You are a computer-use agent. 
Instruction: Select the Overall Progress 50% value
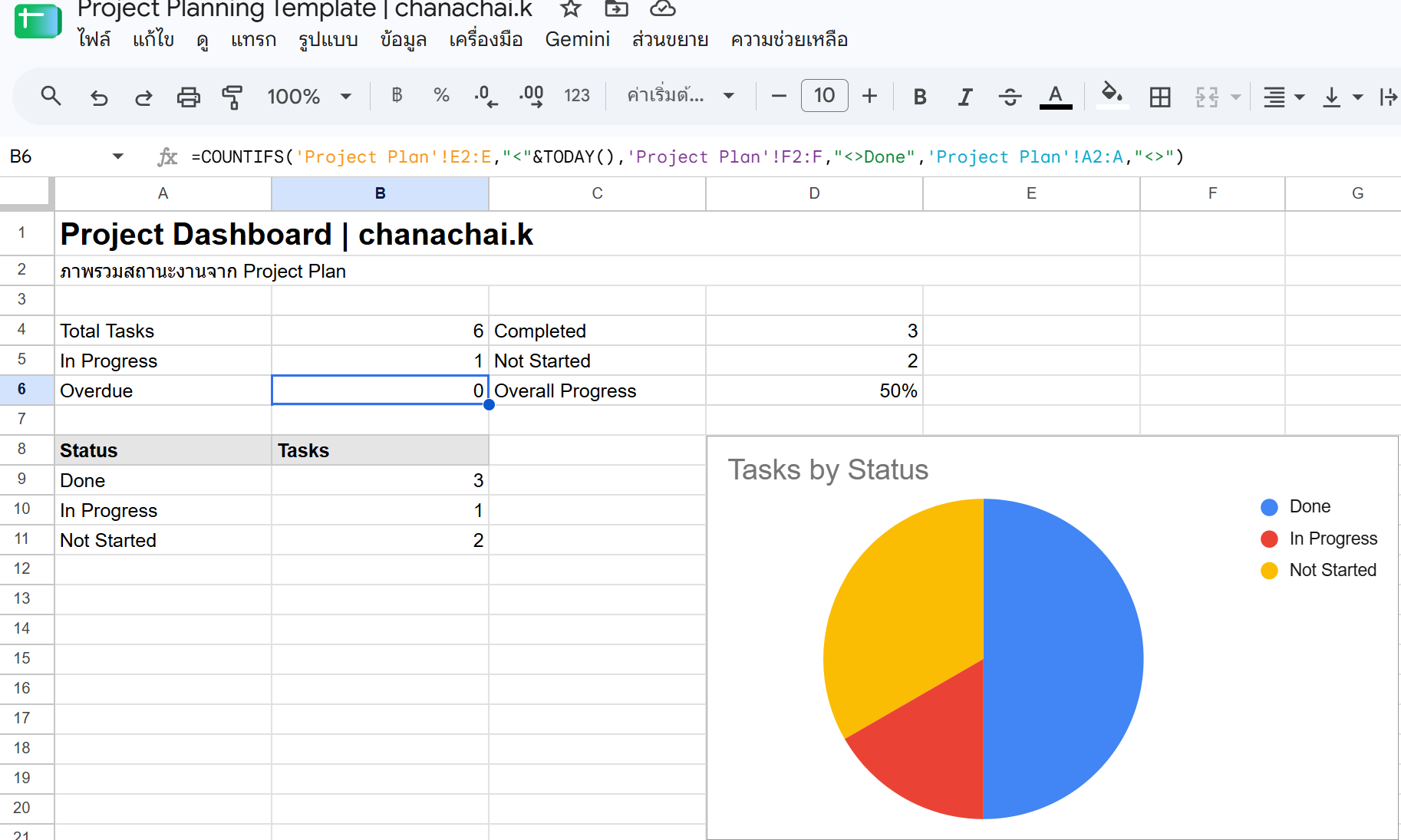click(x=814, y=390)
